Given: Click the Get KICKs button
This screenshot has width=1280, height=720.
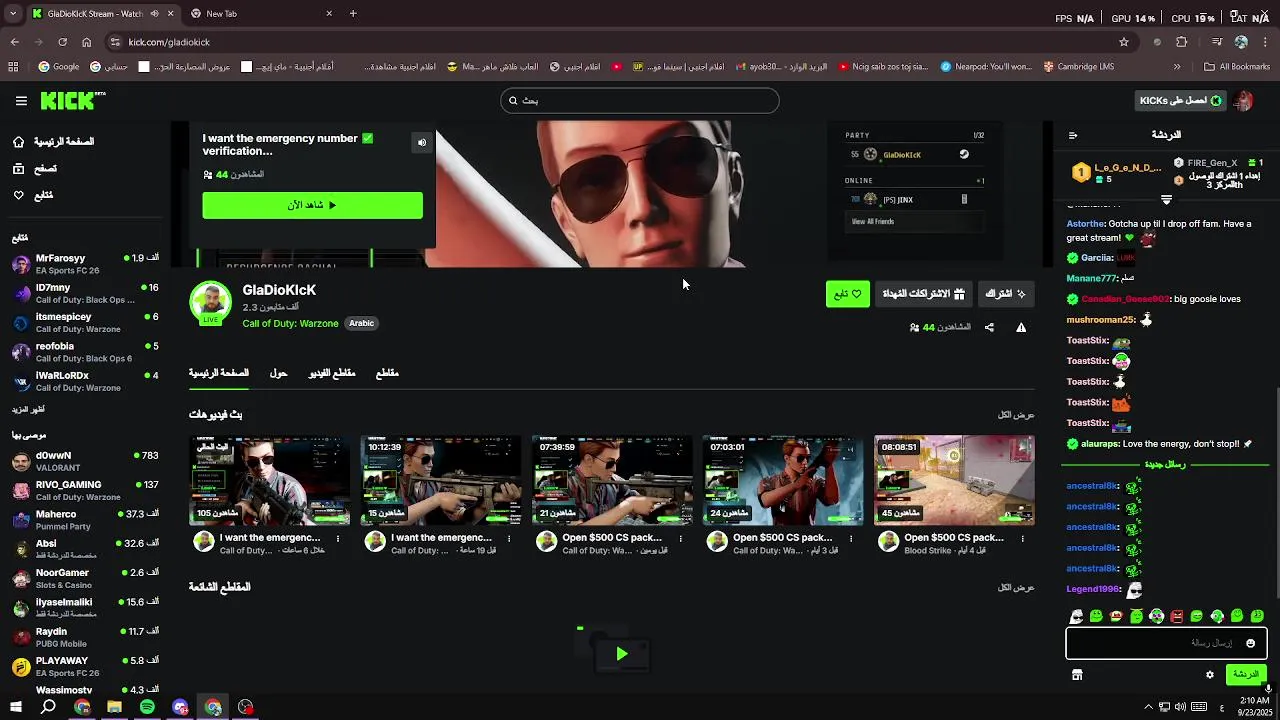Looking at the screenshot, I should pos(1182,101).
